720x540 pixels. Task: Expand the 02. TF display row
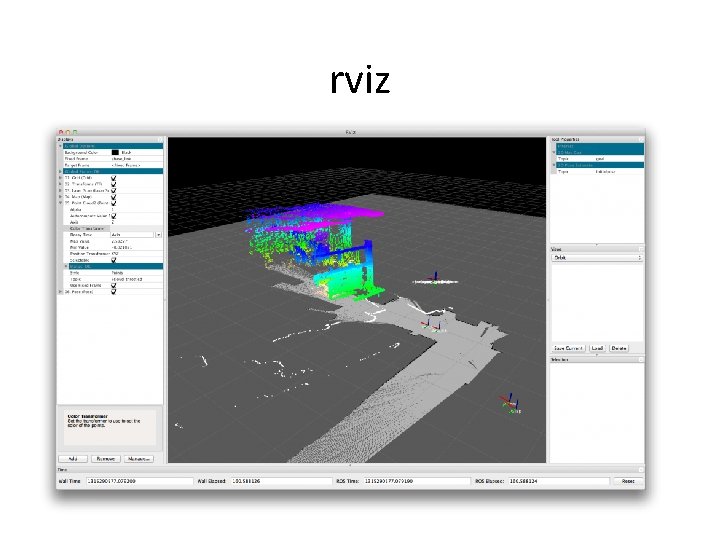60,184
